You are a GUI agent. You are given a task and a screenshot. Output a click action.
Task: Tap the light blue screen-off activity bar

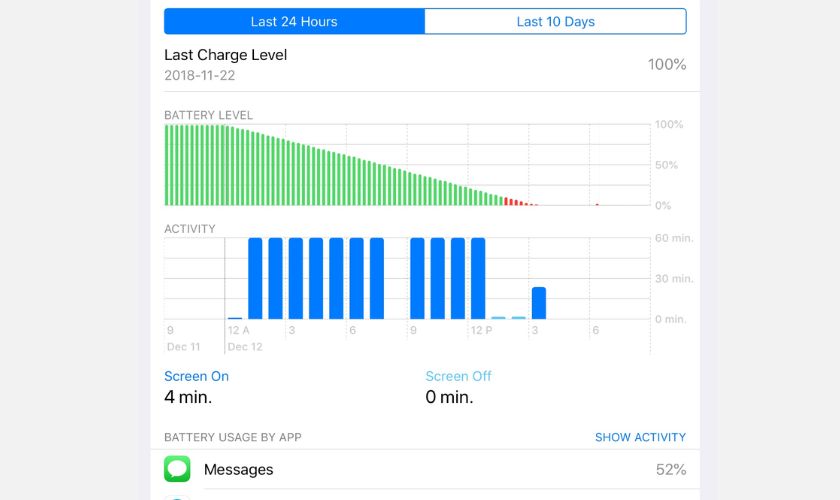(499, 317)
